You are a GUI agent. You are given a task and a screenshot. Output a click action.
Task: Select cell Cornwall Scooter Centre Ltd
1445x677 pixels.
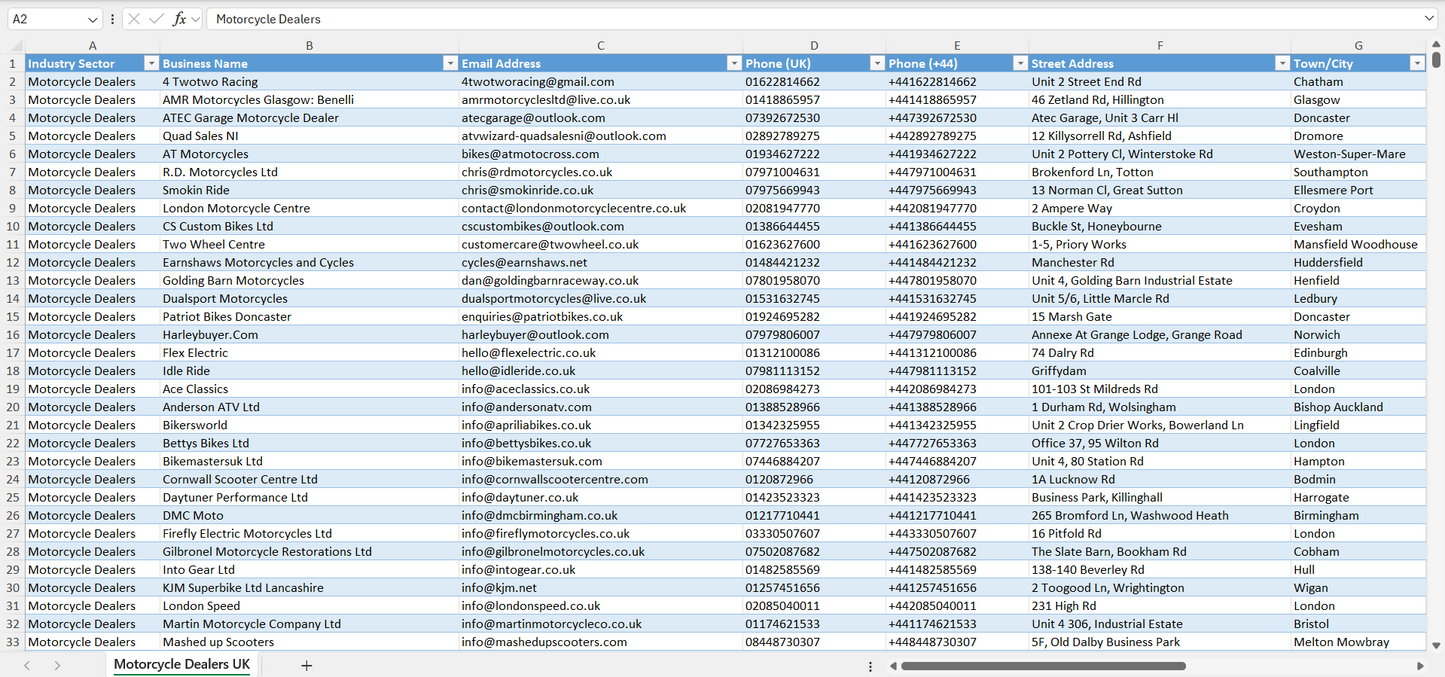pyautogui.click(x=309, y=480)
